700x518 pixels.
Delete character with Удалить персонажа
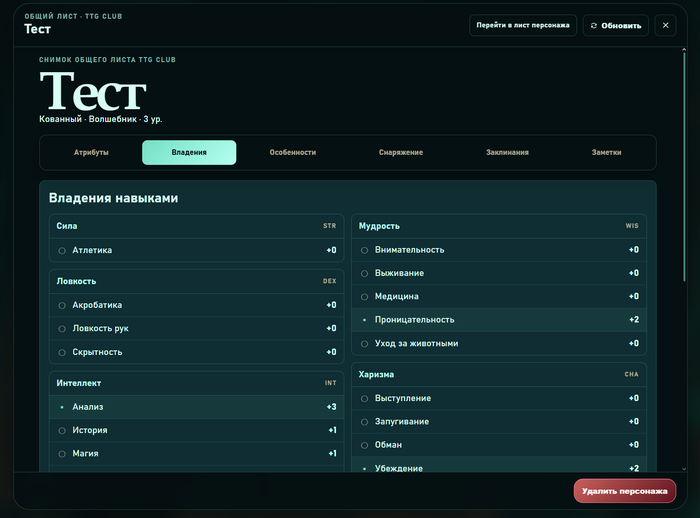click(625, 491)
